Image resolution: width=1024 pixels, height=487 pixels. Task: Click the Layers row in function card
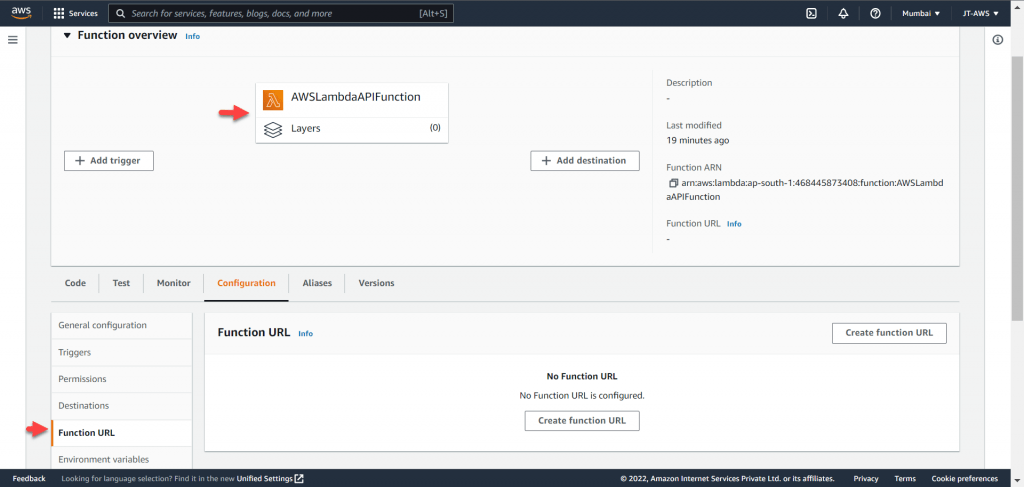click(352, 129)
